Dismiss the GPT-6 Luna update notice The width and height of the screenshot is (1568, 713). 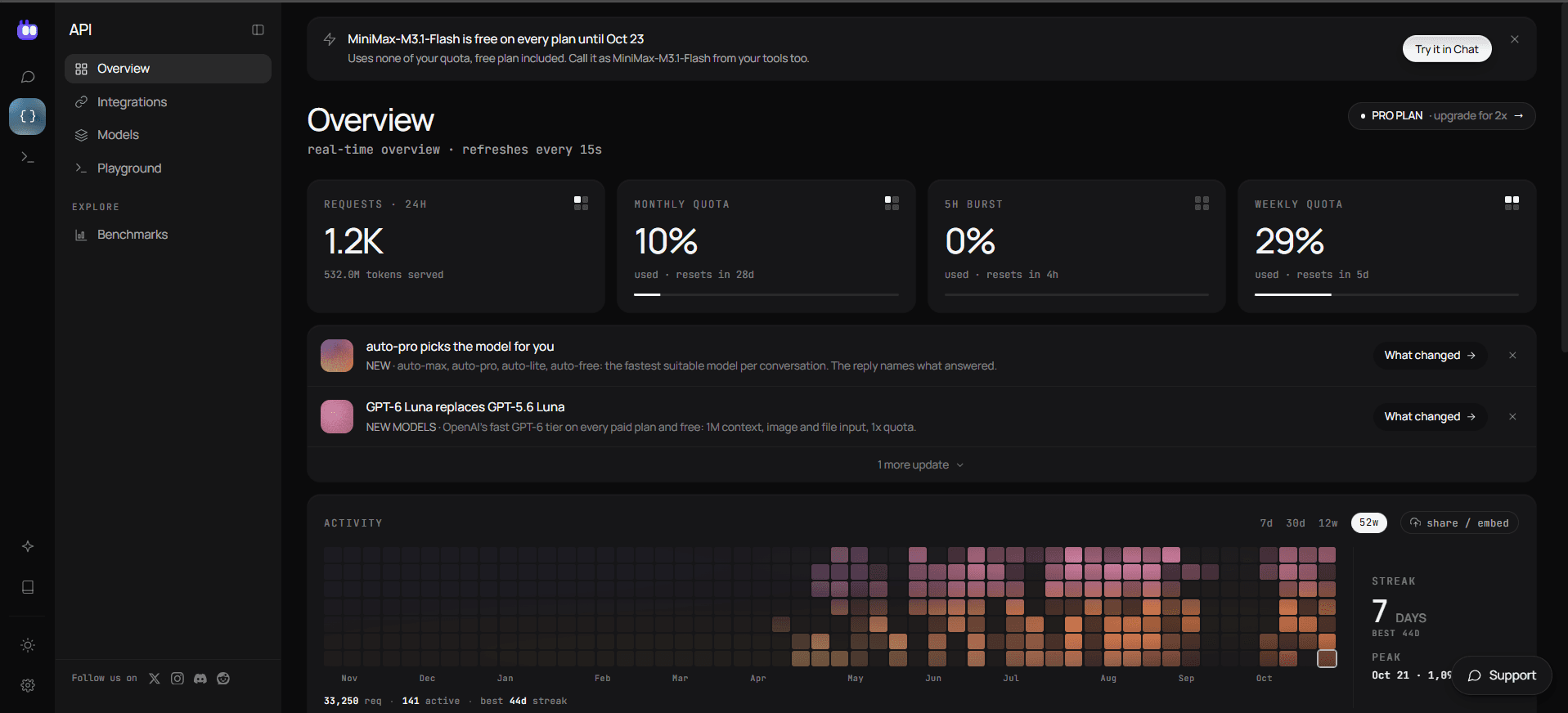click(1512, 417)
